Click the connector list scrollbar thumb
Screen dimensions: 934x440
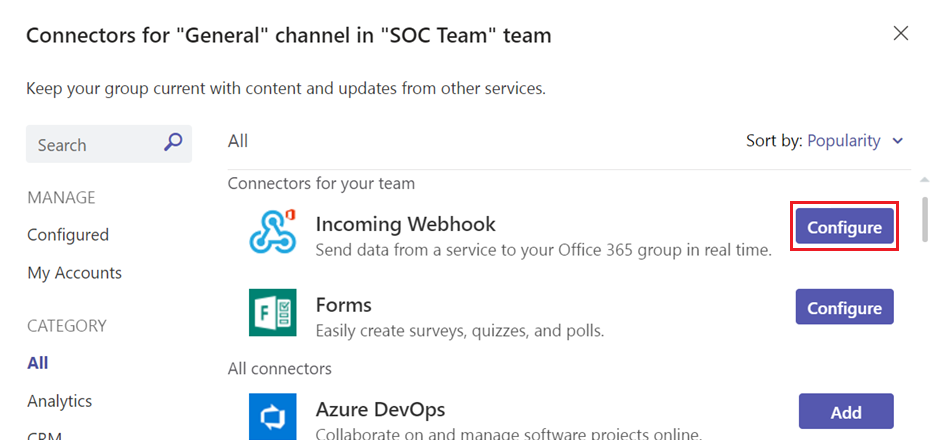(925, 219)
